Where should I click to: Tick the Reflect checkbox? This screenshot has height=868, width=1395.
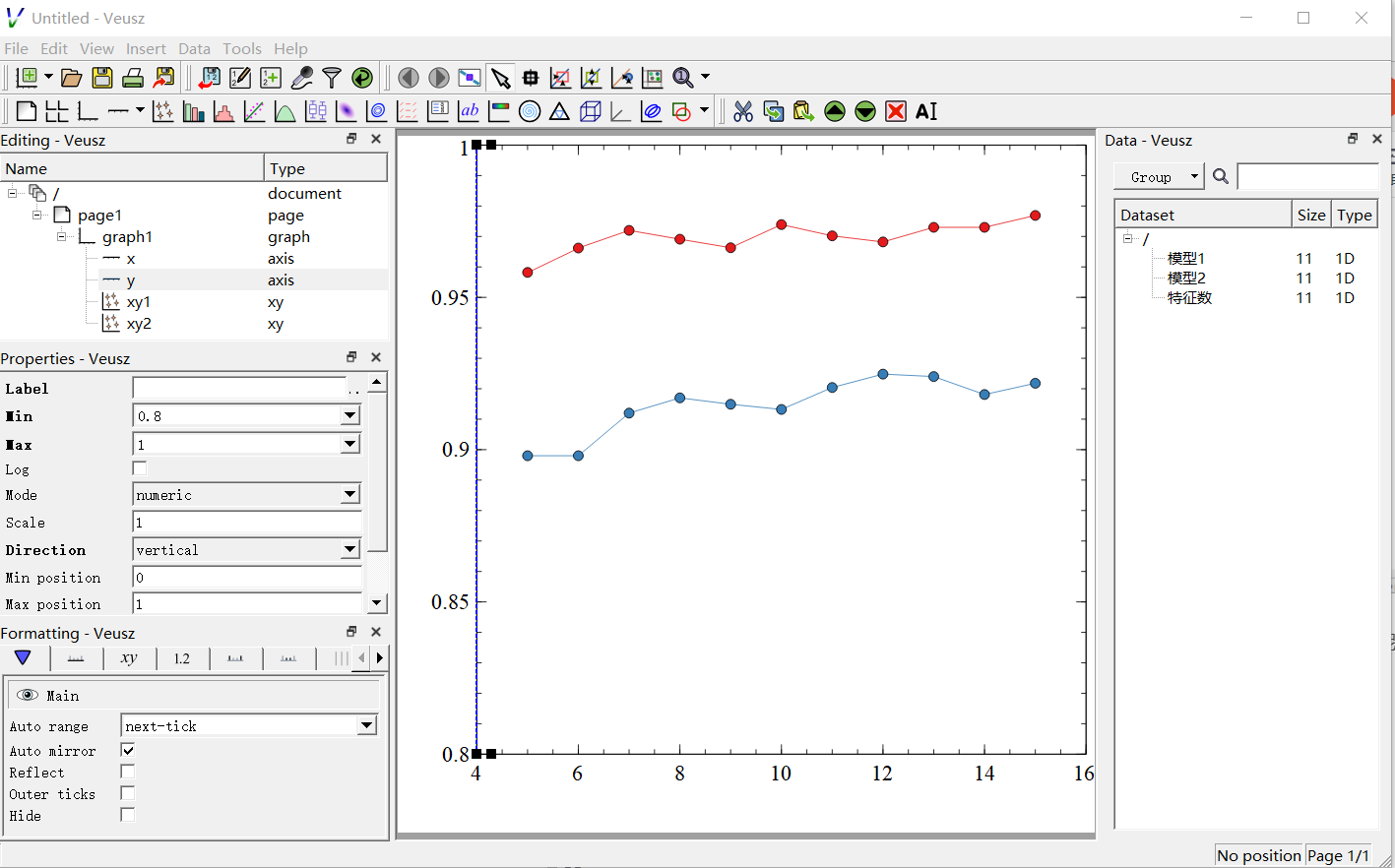coord(128,772)
